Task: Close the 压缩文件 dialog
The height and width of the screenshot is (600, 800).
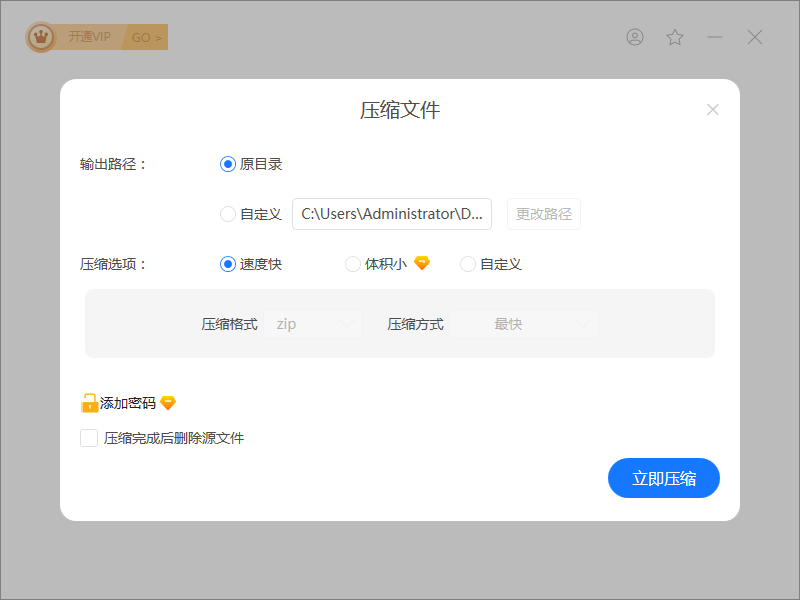Action: tap(713, 110)
